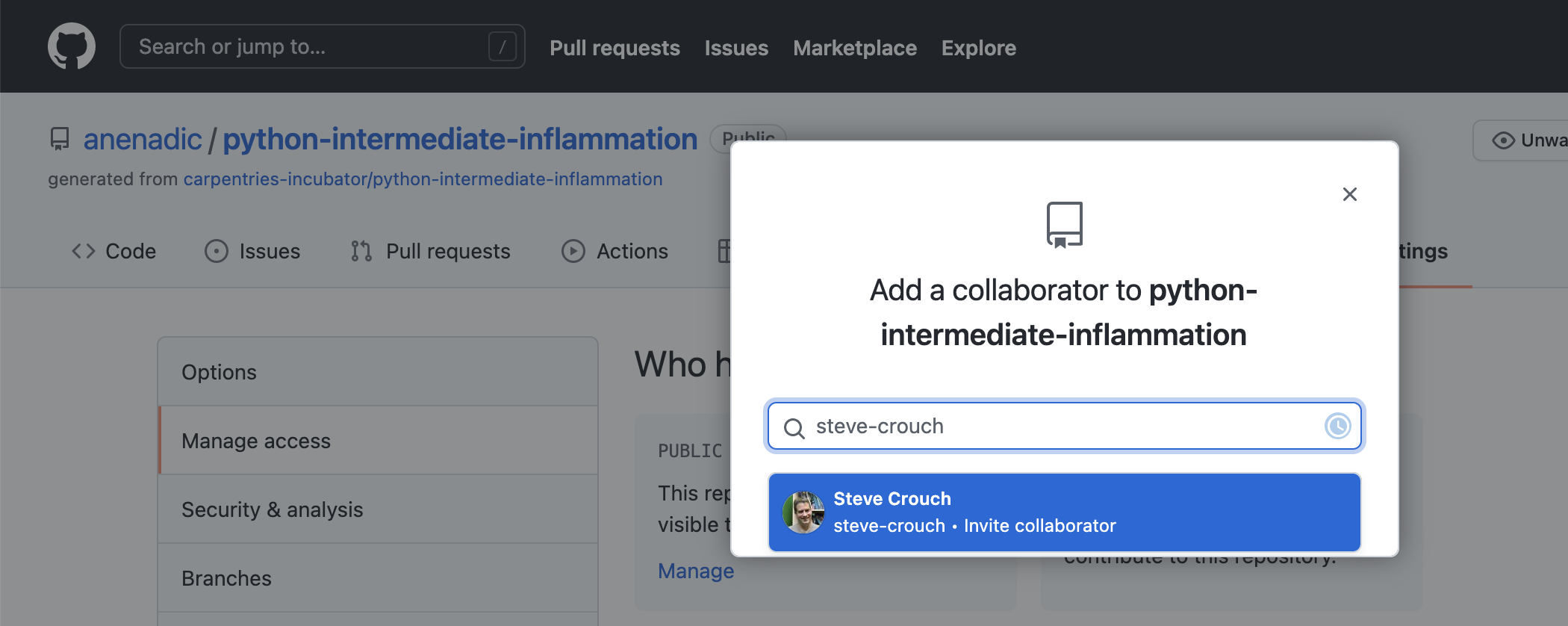Click the Manage visibility link
The width and height of the screenshot is (1568, 626).
click(696, 571)
